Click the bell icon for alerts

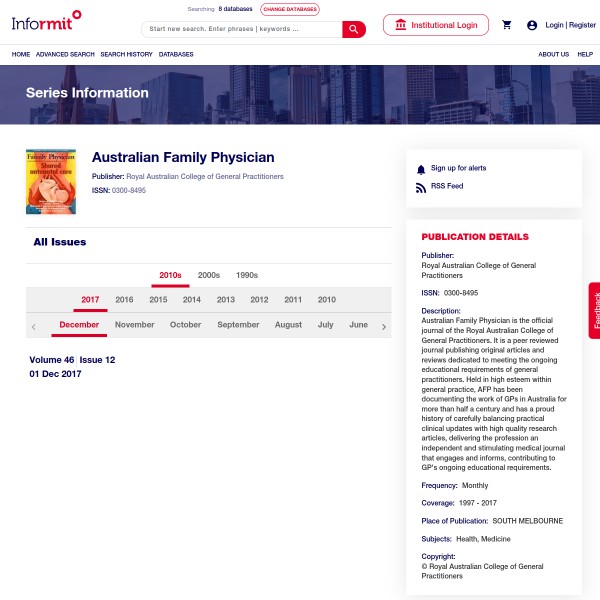tap(421, 169)
